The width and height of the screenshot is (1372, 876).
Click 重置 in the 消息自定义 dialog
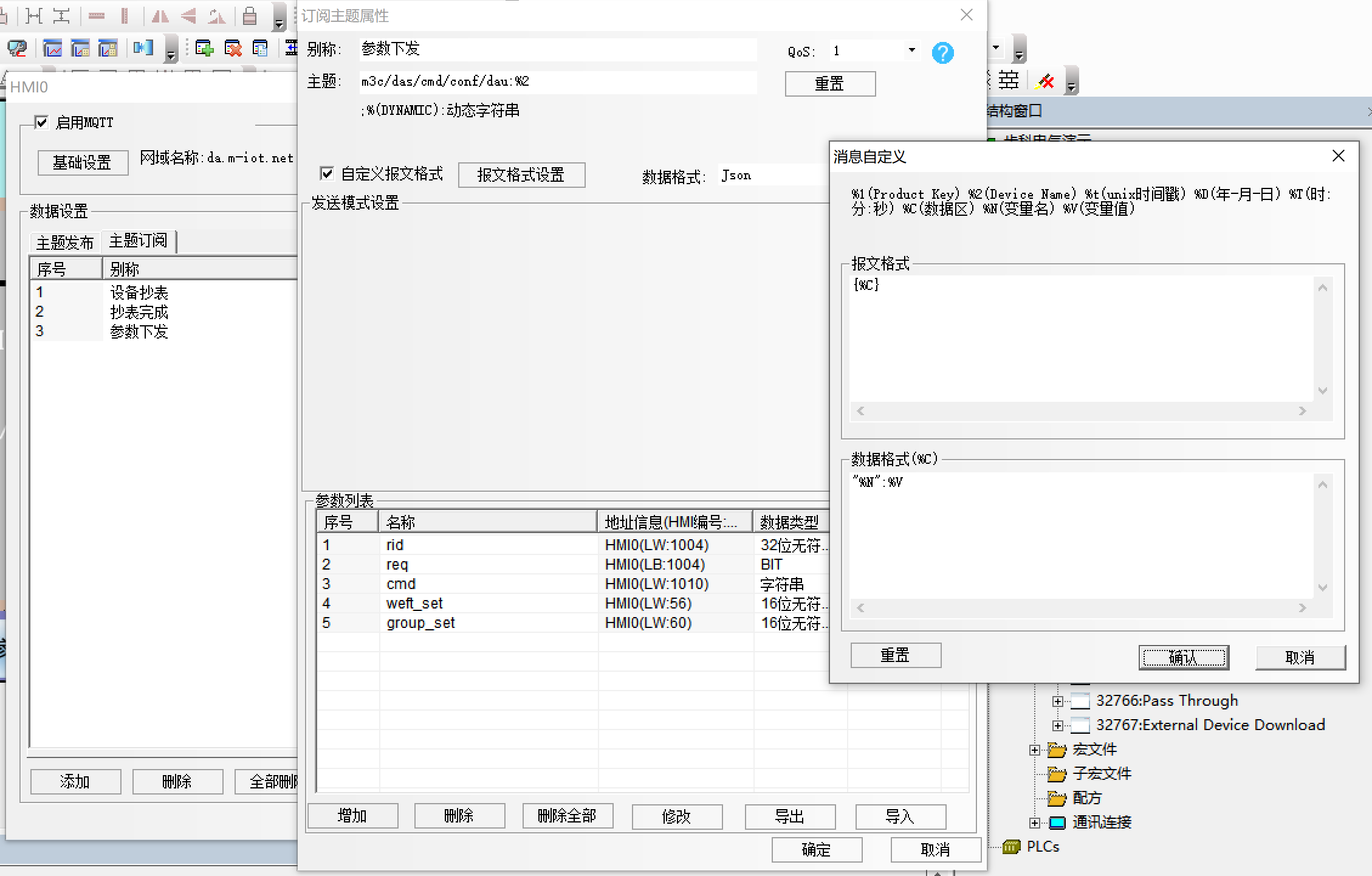point(896,655)
